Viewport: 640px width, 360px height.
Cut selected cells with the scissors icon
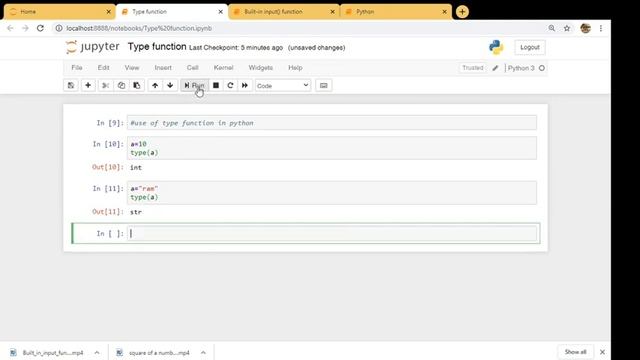[105, 85]
